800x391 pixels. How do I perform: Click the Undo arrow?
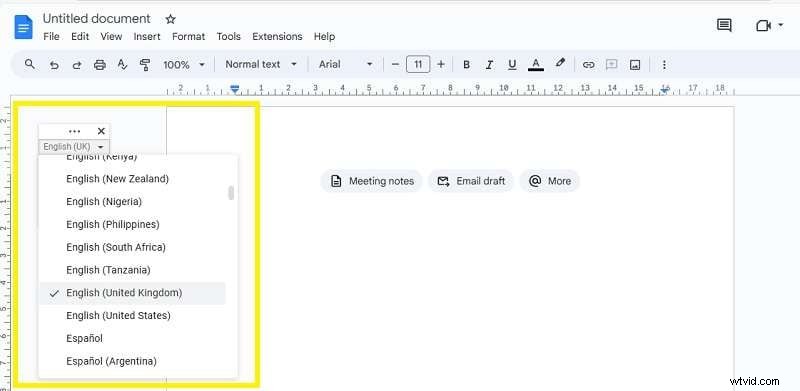54,65
